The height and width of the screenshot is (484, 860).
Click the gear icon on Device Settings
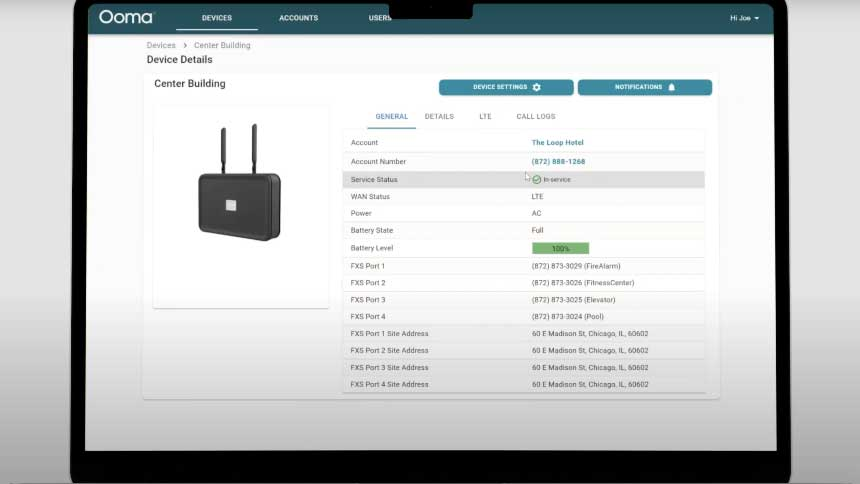coord(536,88)
